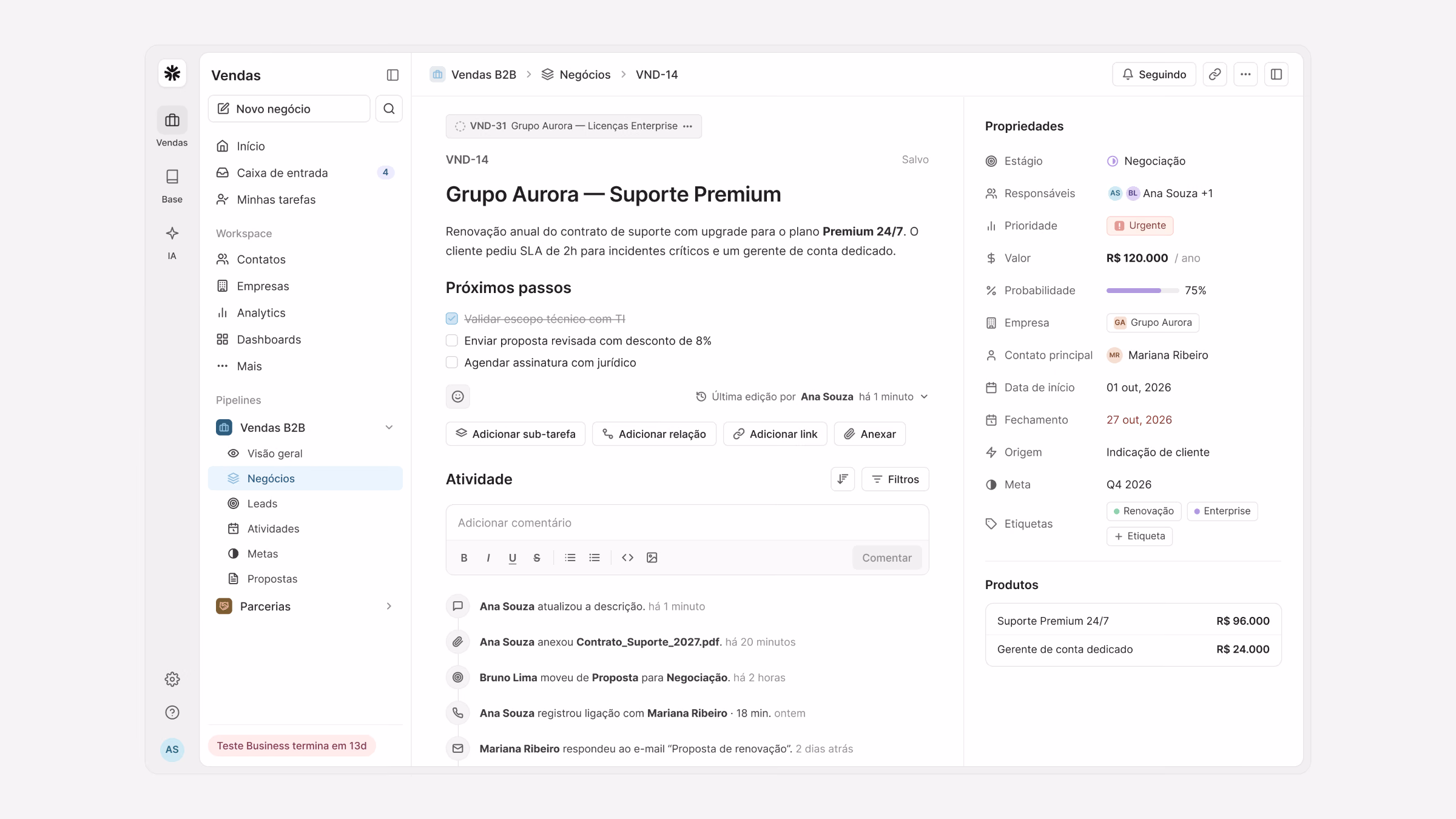
Task: Open VND-31 parent deal options dots
Action: [x=687, y=126]
